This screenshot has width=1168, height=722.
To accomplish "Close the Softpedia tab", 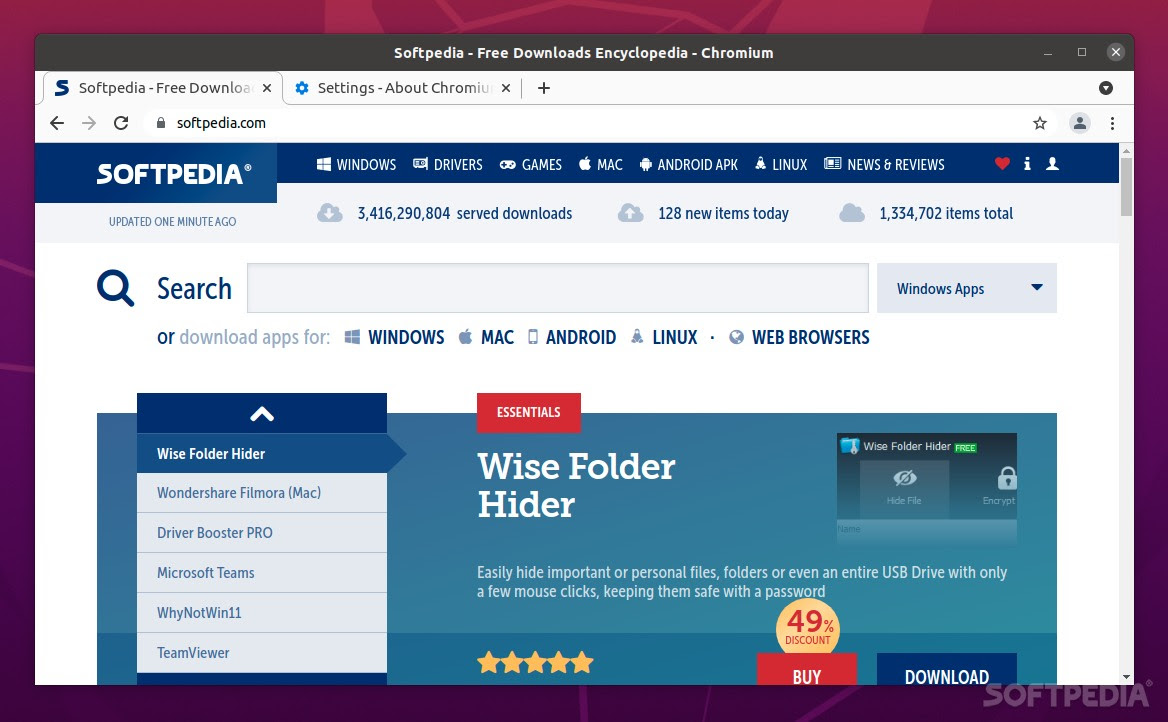I will (x=267, y=88).
